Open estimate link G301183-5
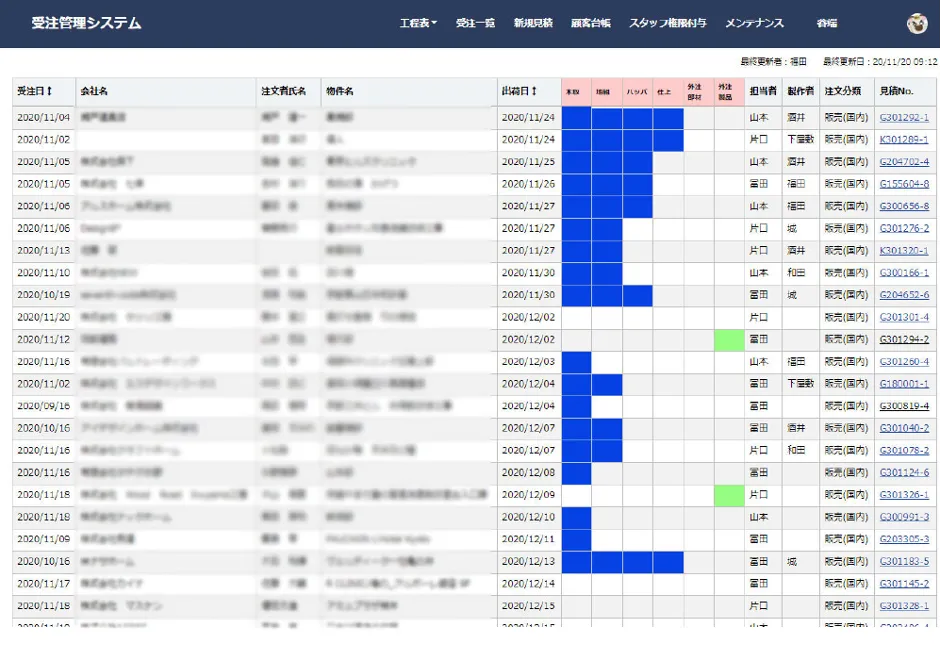This screenshot has width=941, height=645. click(903, 562)
